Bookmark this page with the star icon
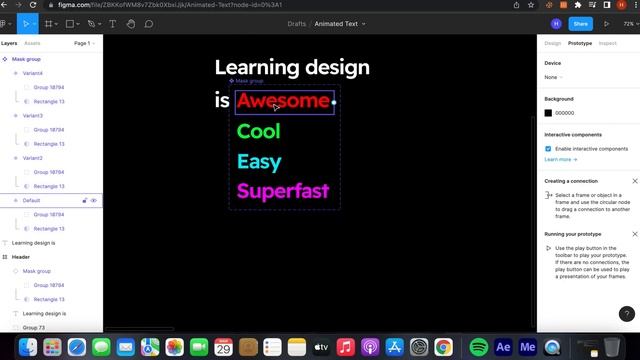Screen dimensions: 640x360 click(x=531, y=5)
